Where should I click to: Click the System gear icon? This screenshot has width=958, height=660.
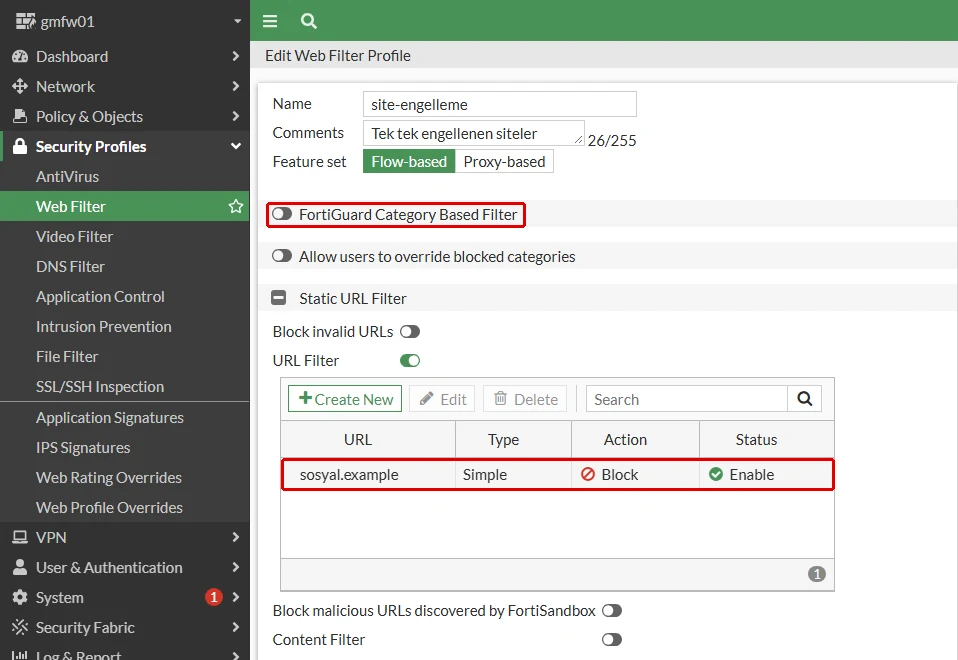[x=20, y=597]
